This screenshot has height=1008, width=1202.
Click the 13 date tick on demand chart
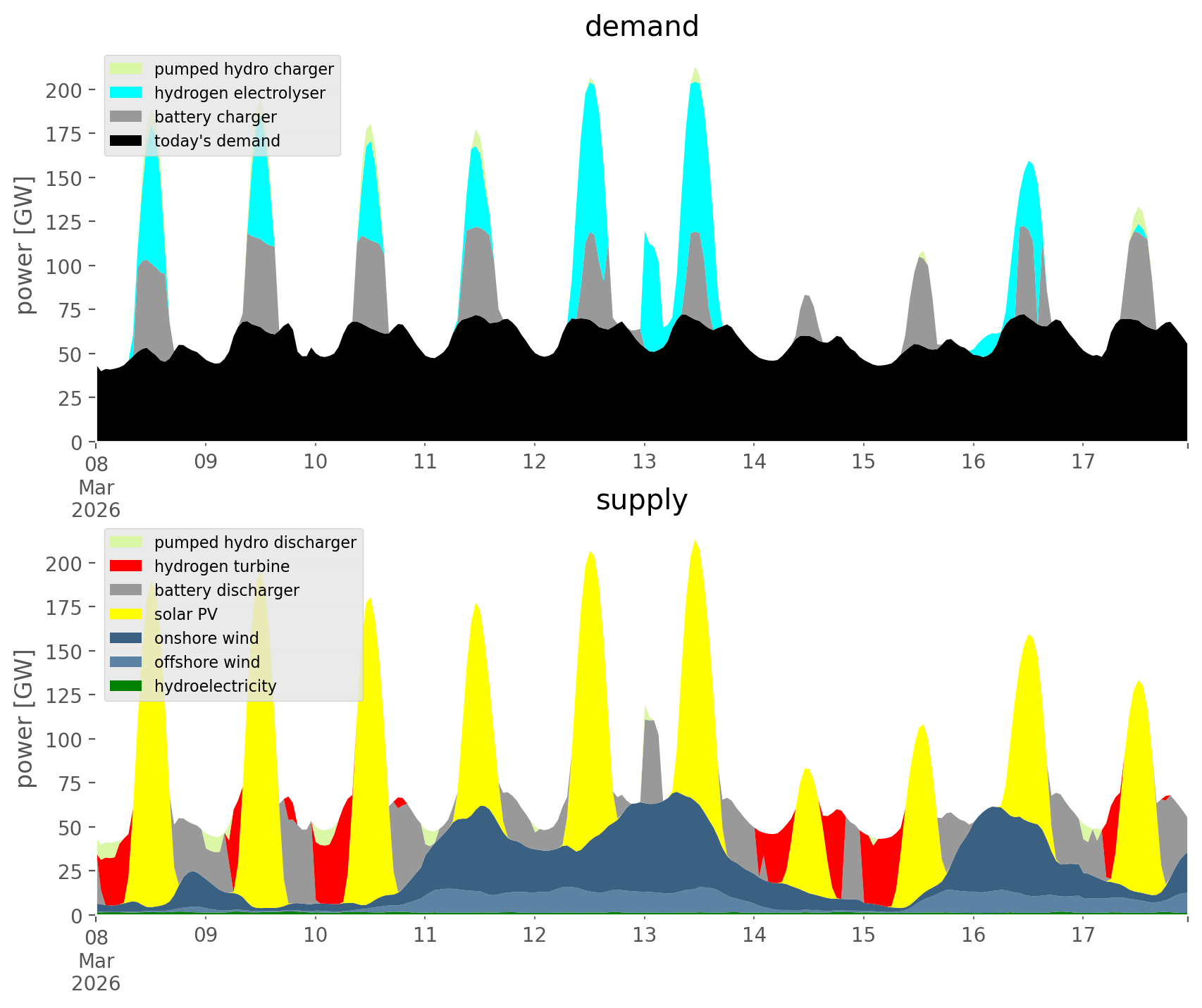pos(644,462)
